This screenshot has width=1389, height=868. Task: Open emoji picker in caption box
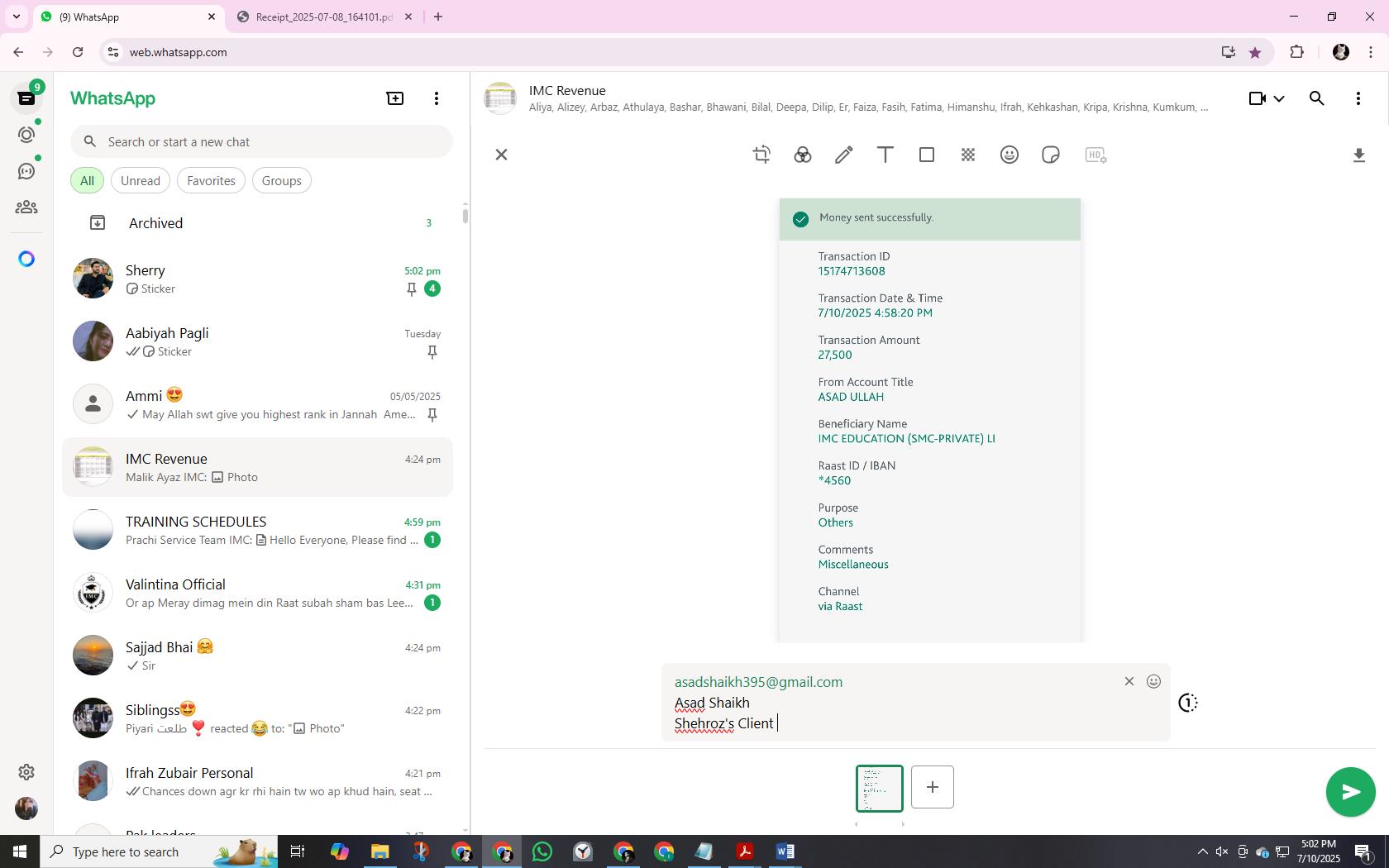pos(1153,681)
